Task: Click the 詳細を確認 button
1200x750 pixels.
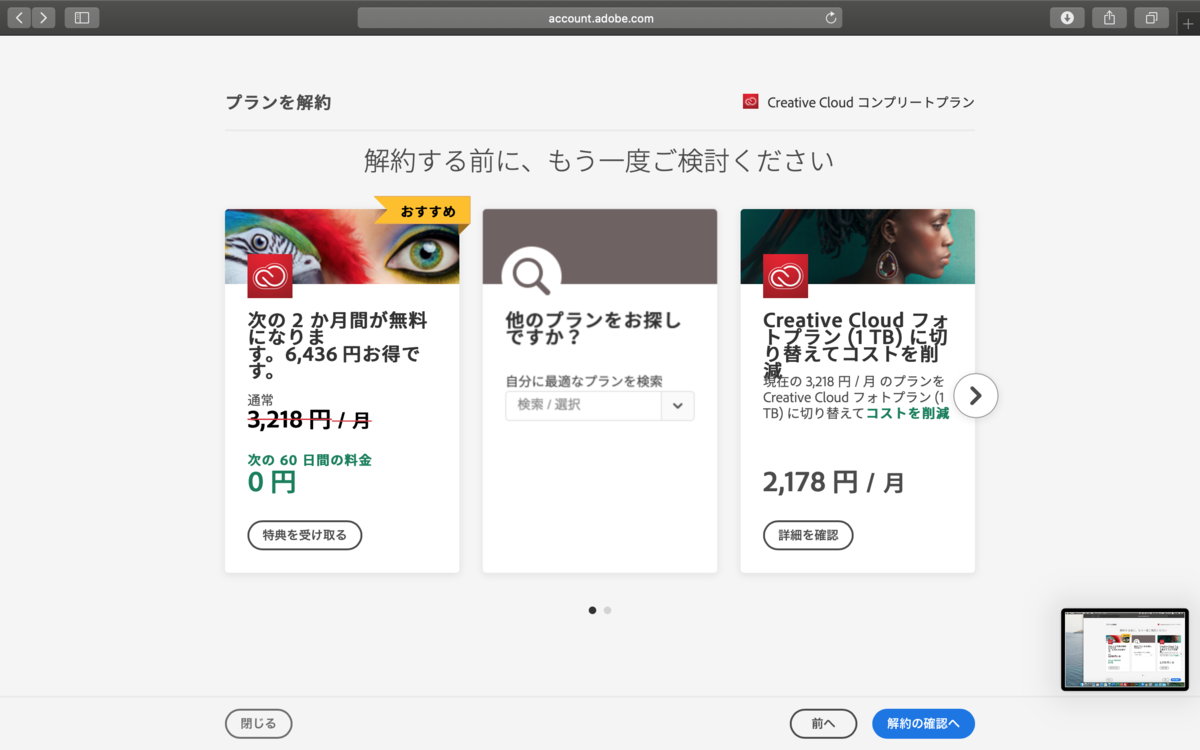Action: point(808,535)
